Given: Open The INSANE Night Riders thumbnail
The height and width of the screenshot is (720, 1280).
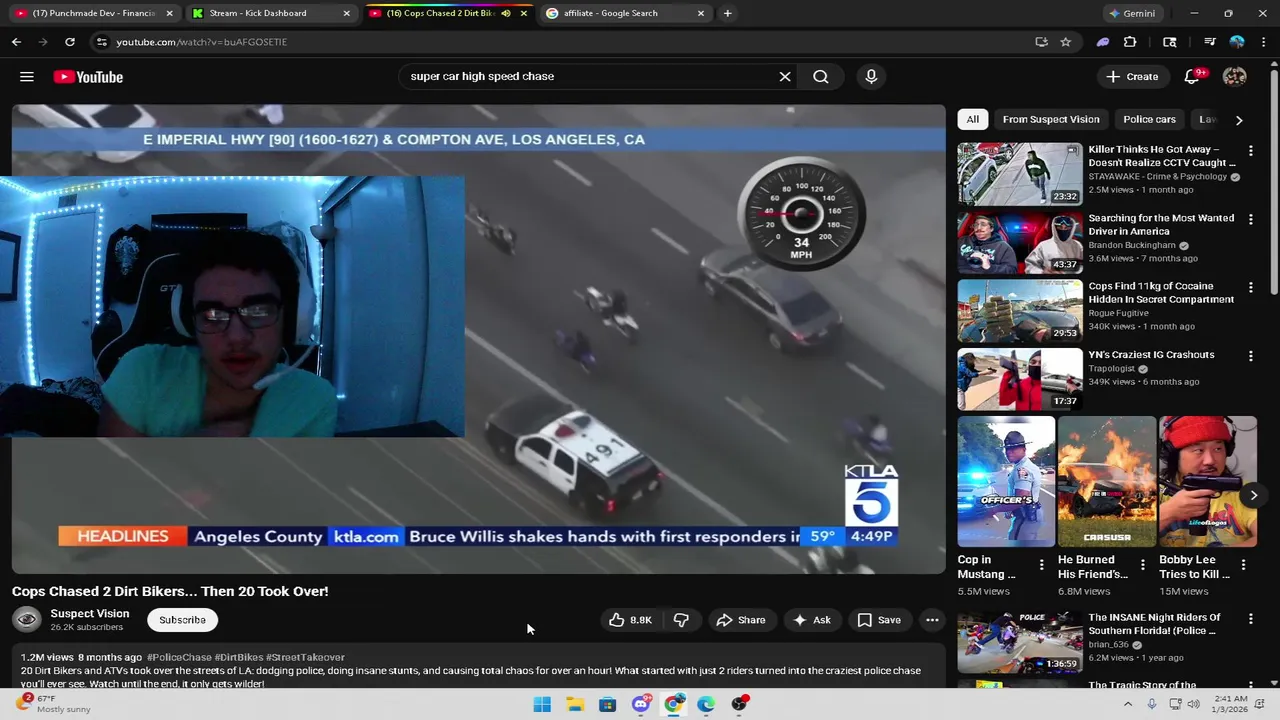Looking at the screenshot, I should click(x=1020, y=642).
